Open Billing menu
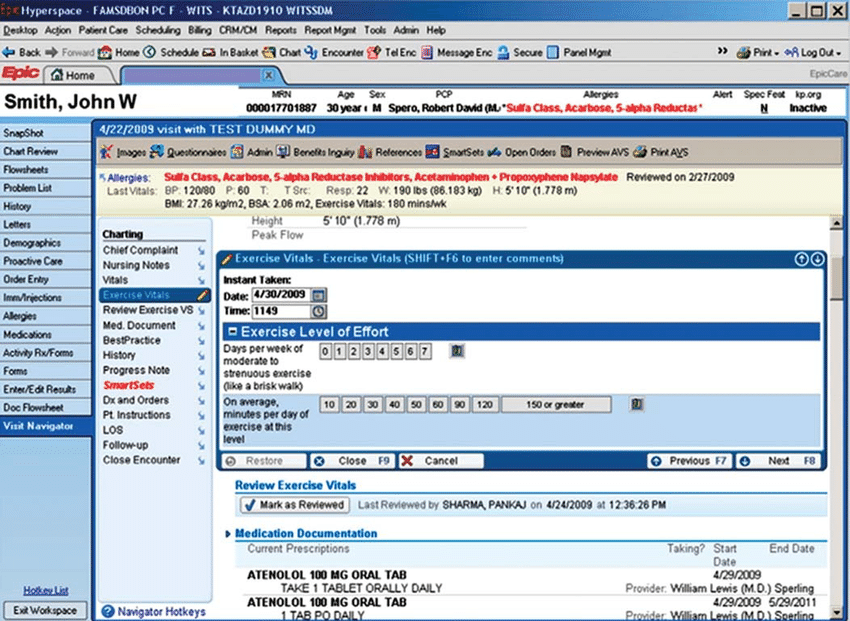The image size is (850, 621). coord(199,30)
